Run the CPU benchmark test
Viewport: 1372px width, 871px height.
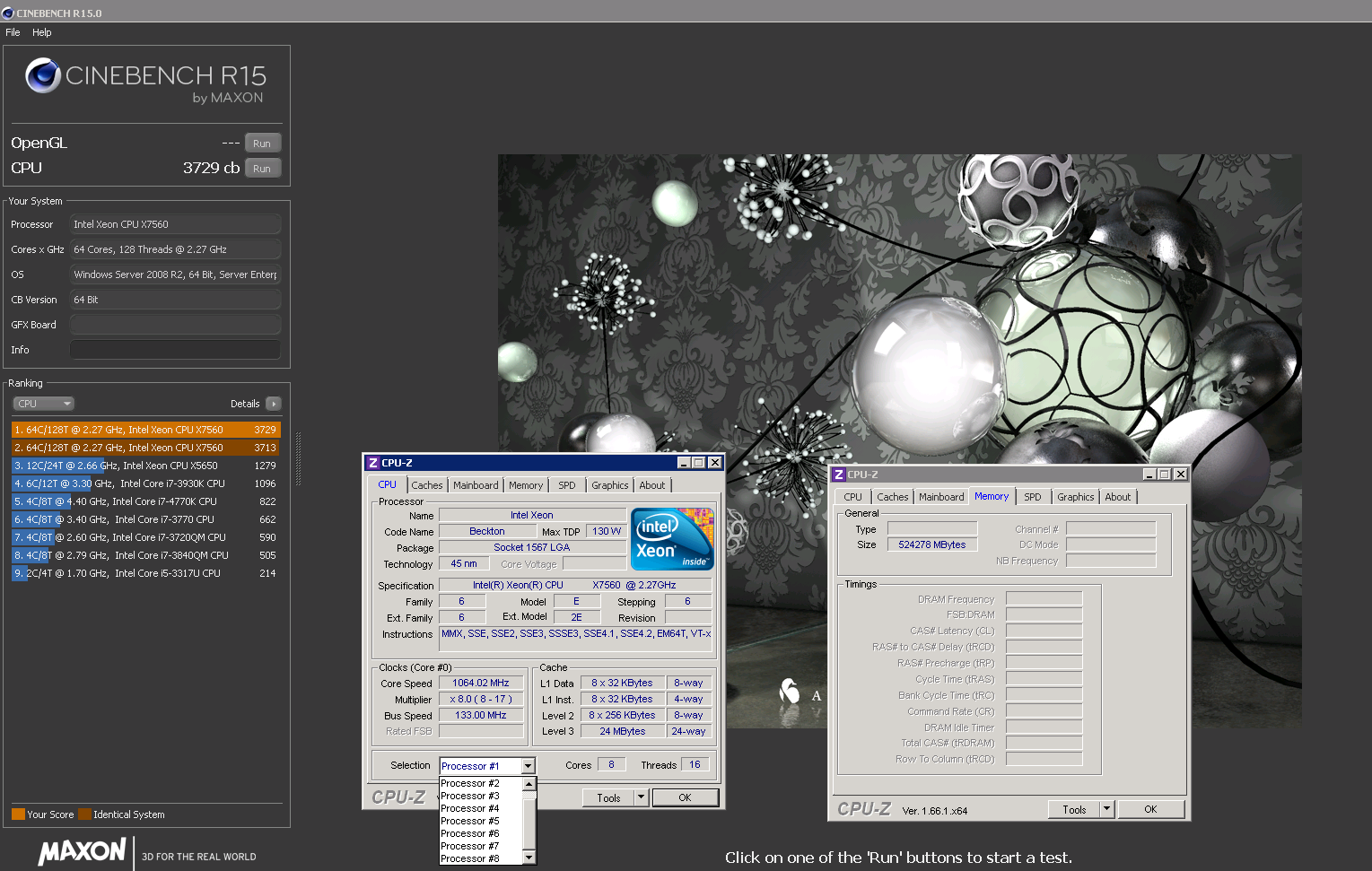(x=263, y=169)
